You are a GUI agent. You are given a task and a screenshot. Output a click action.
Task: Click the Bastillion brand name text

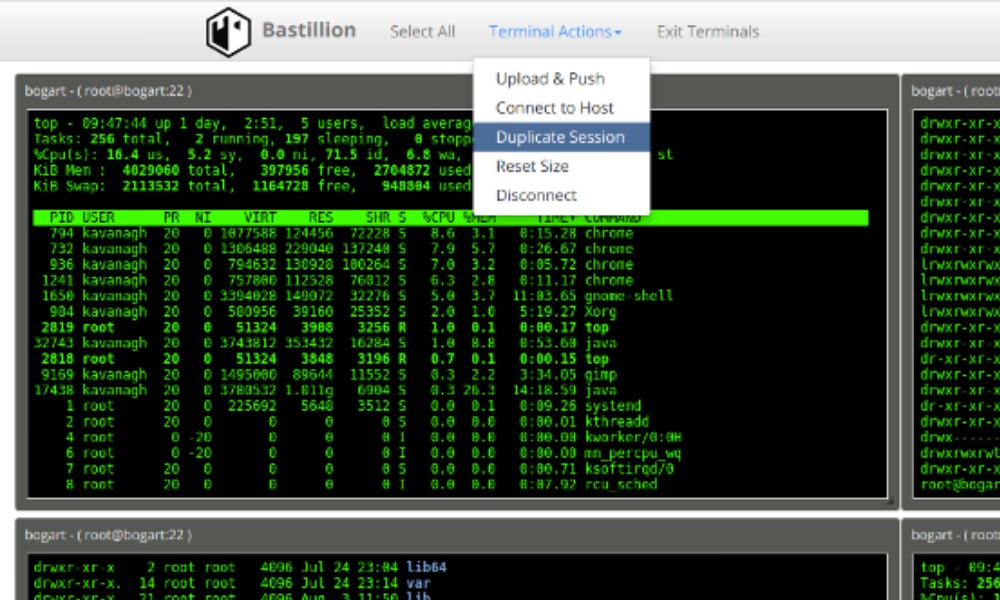point(308,30)
